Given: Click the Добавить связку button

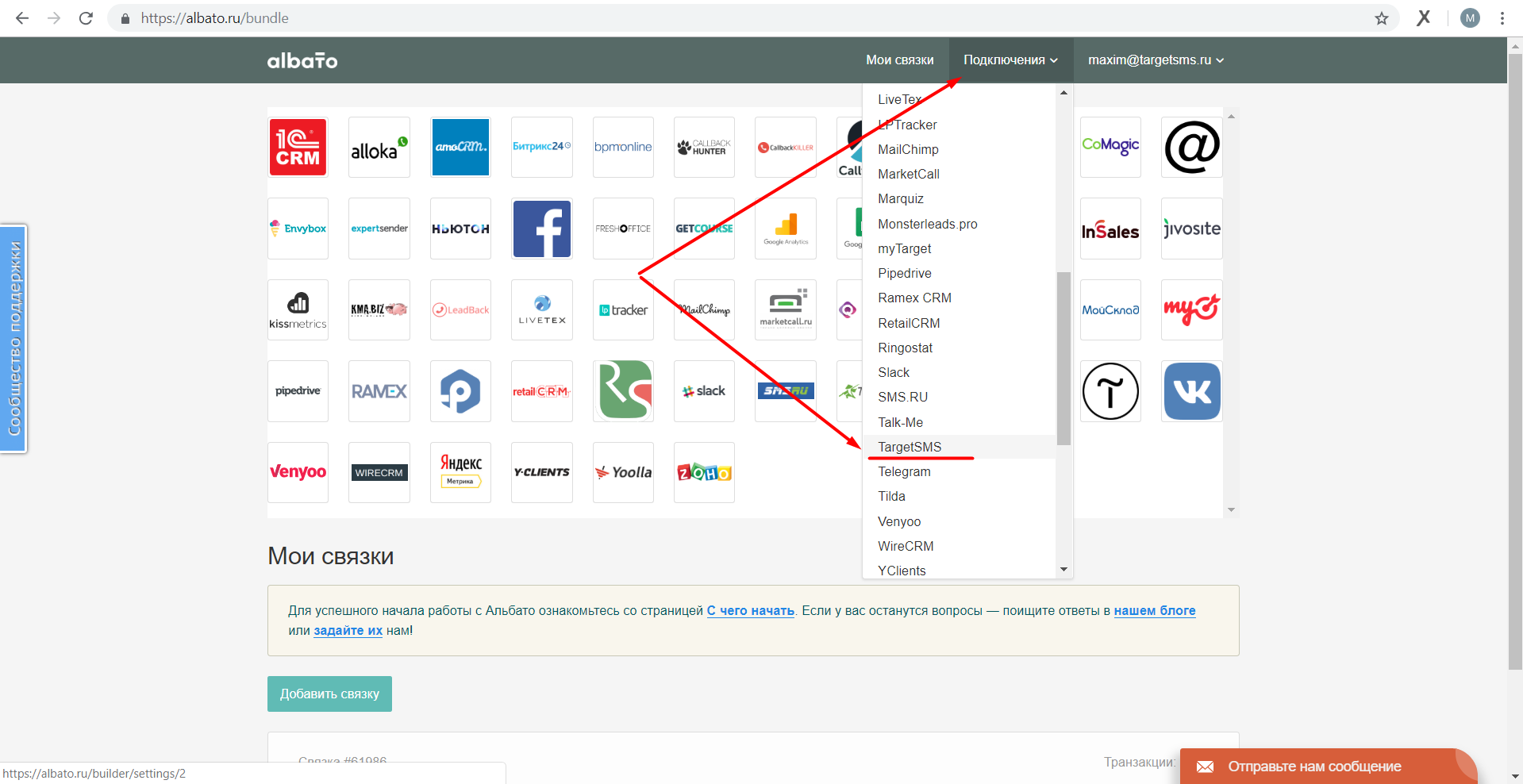Looking at the screenshot, I should (329, 694).
